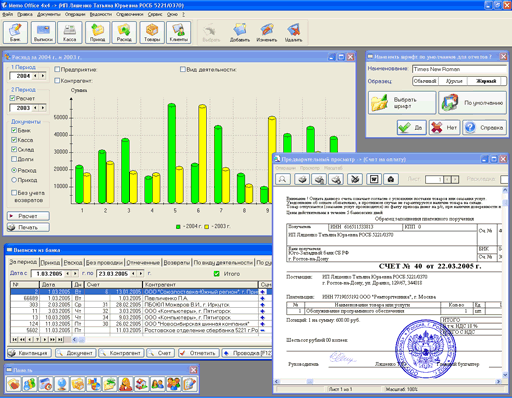Image resolution: width=512 pixels, height=398 pixels.
Task: Click the third printer icon in preview toolbar
Action: coord(336,179)
